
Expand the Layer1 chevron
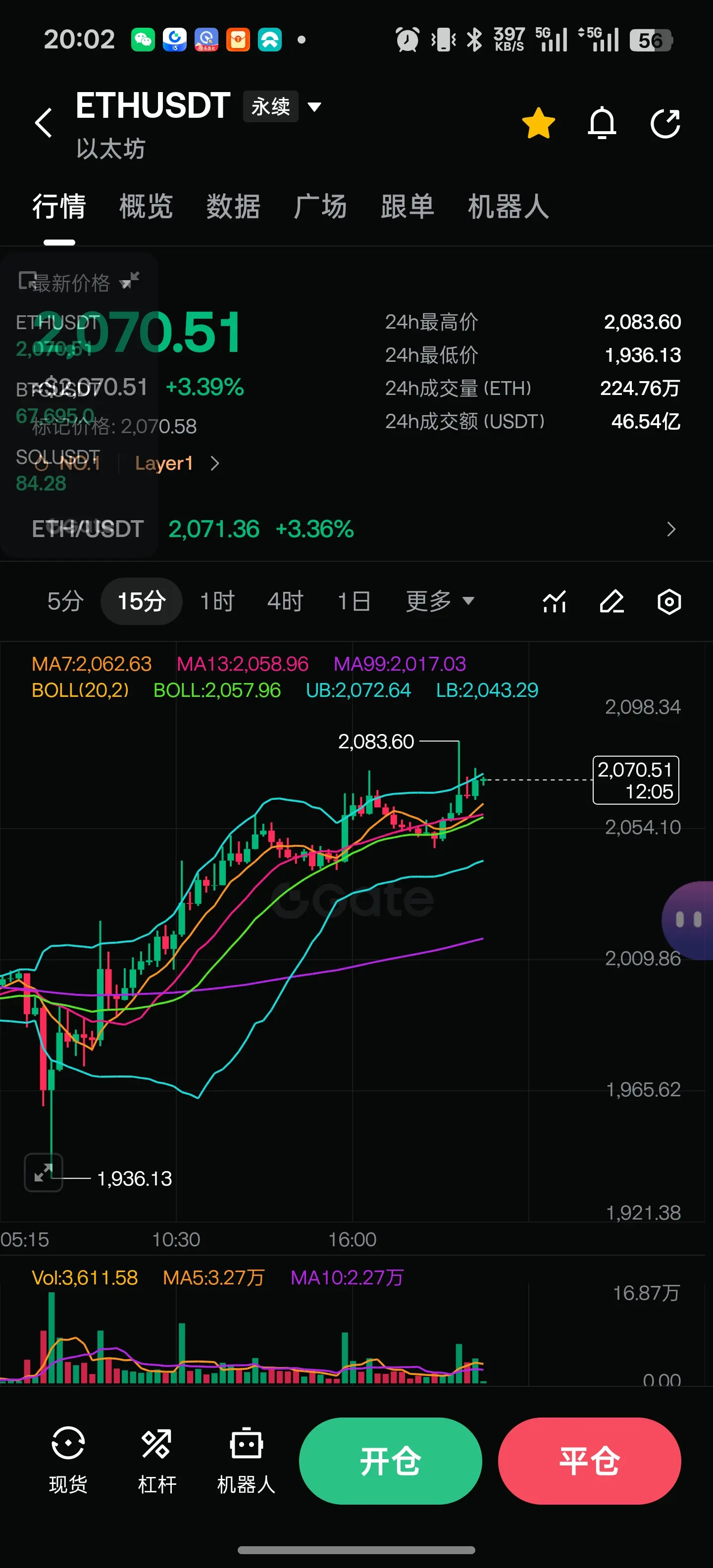click(x=214, y=463)
